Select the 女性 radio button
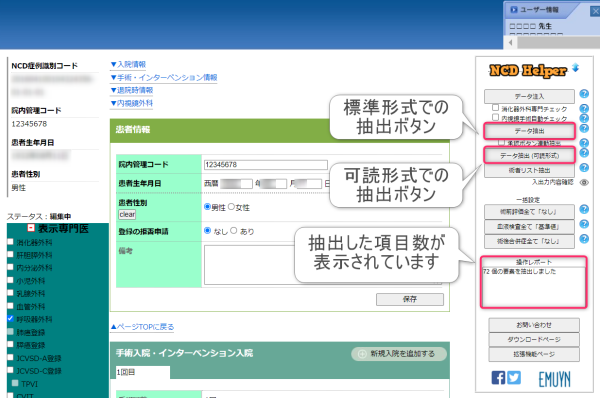Screen dimensions: 600x398 point(231,207)
